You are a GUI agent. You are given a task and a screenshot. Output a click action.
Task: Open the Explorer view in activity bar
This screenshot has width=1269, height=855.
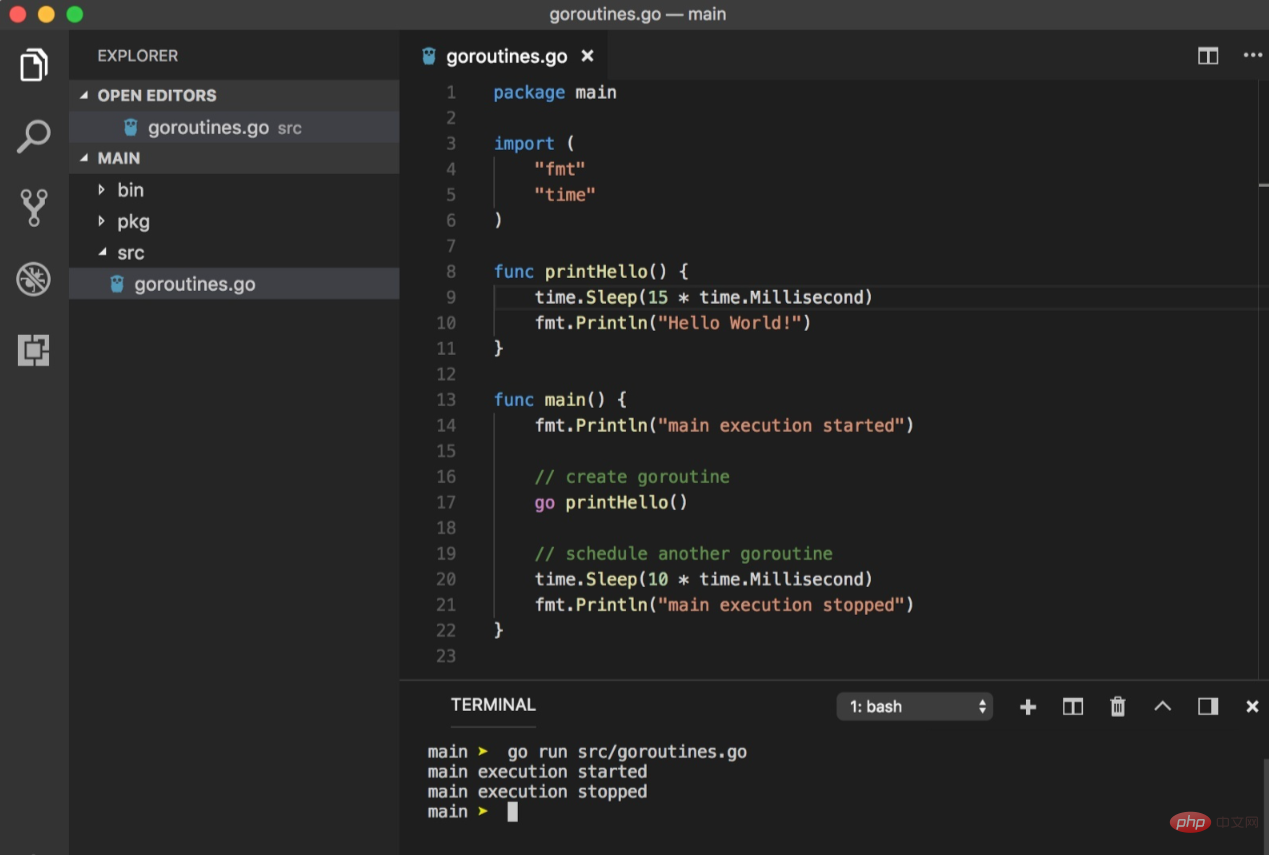pyautogui.click(x=34, y=65)
